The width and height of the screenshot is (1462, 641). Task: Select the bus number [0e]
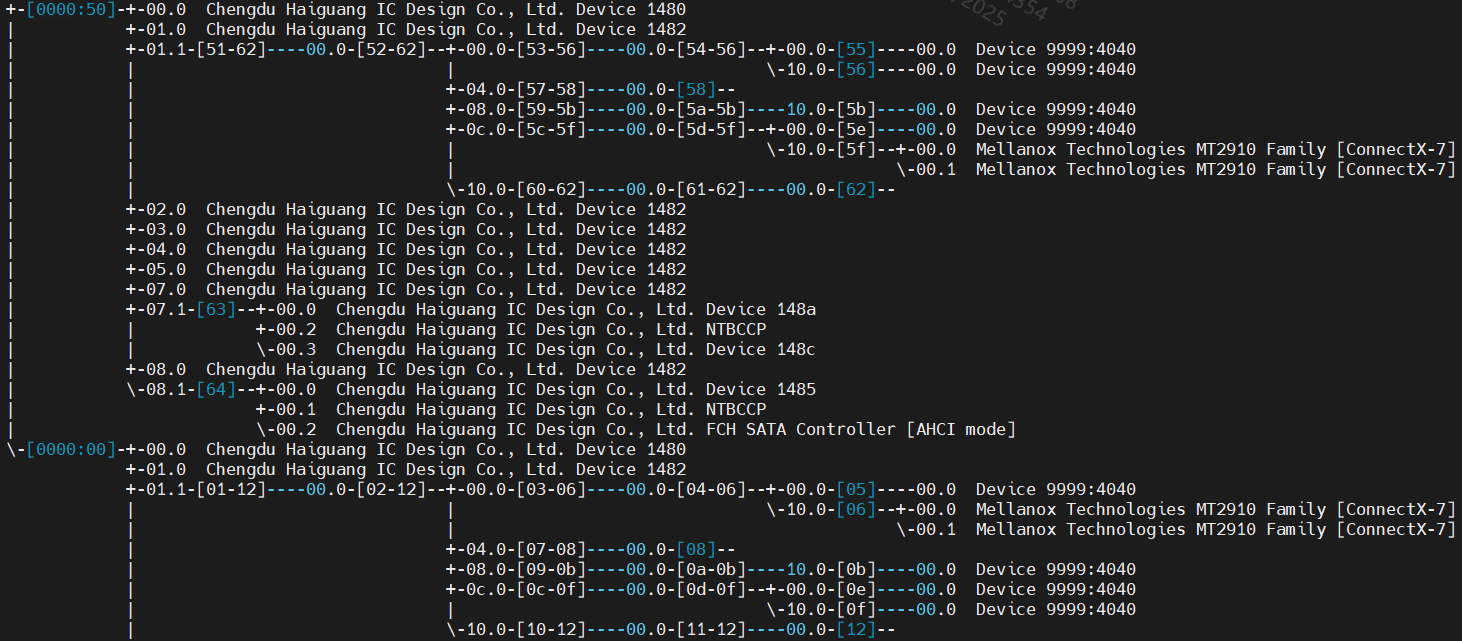[856, 589]
